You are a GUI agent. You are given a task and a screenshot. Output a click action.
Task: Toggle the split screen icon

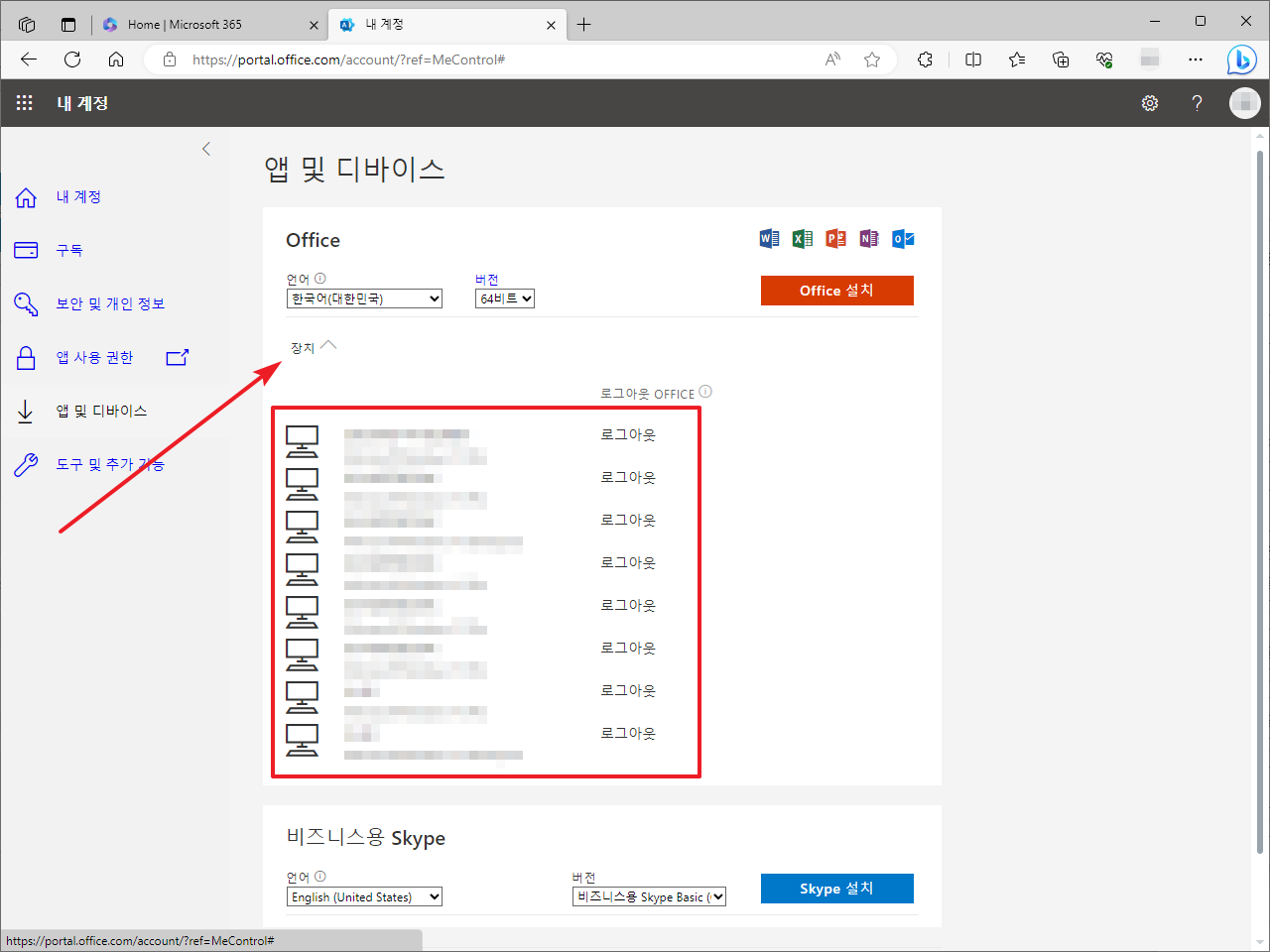pos(973,59)
